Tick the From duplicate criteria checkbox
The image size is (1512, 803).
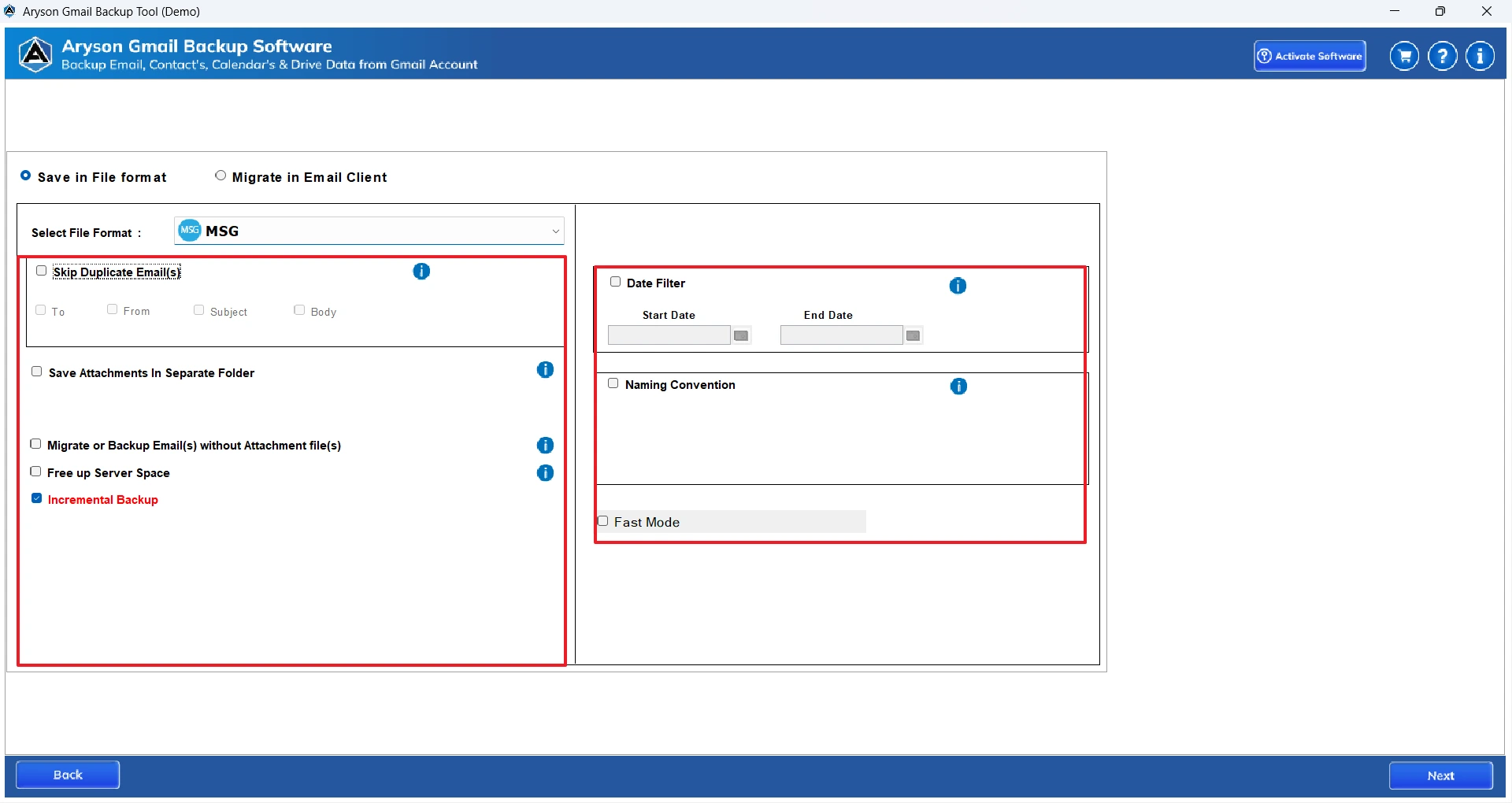tap(113, 309)
